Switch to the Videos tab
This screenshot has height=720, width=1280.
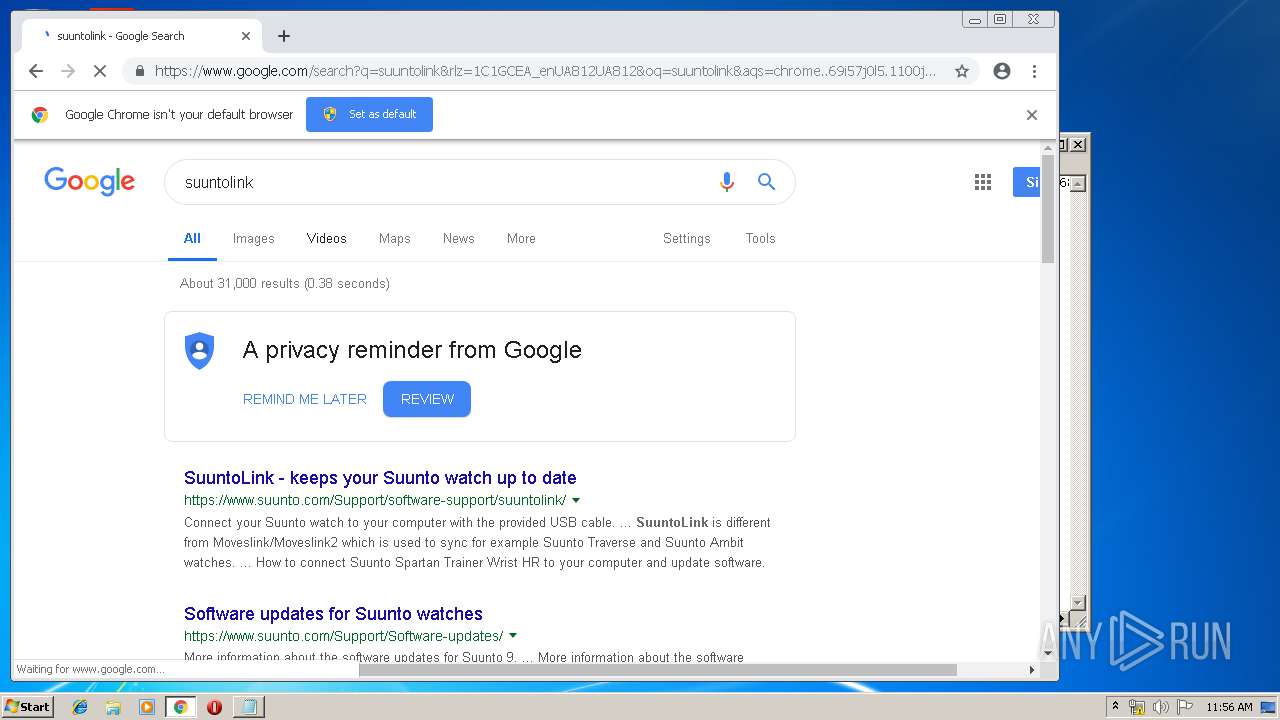[327, 238]
